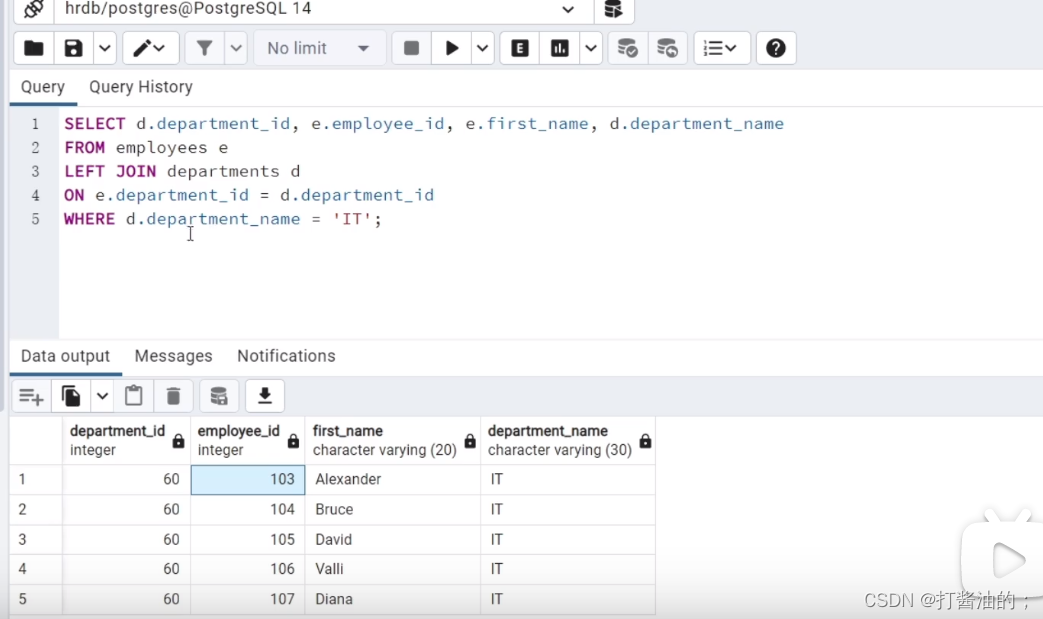Download results as file

click(x=265, y=397)
